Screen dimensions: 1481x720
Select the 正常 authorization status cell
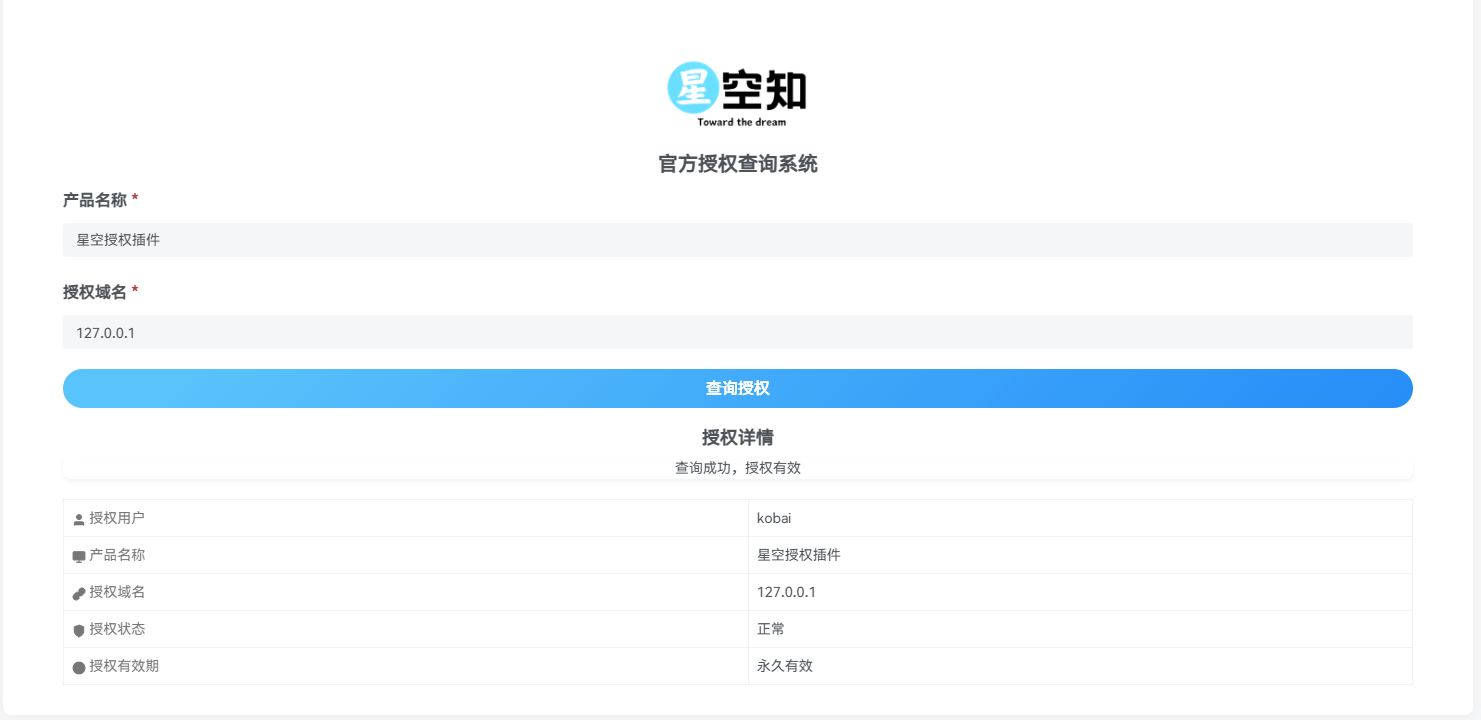pyautogui.click(x=773, y=629)
